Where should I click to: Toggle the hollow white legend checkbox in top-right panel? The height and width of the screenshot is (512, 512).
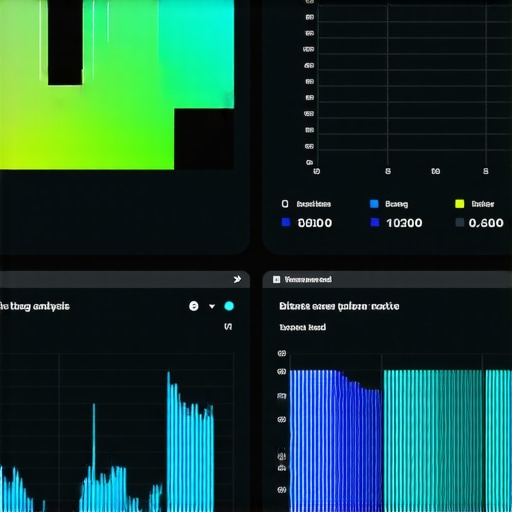285,204
